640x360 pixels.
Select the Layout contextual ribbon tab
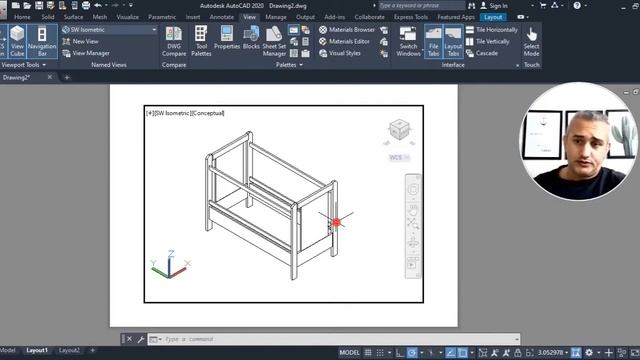pos(493,17)
